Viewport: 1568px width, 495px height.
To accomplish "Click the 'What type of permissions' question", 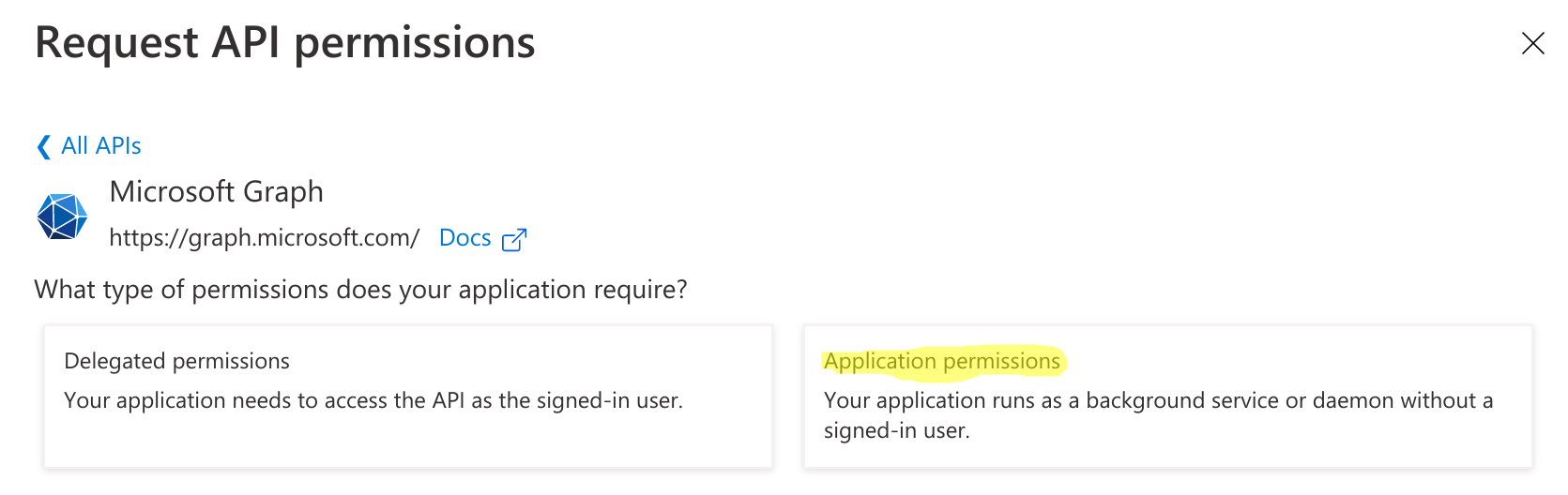I will coord(360,290).
